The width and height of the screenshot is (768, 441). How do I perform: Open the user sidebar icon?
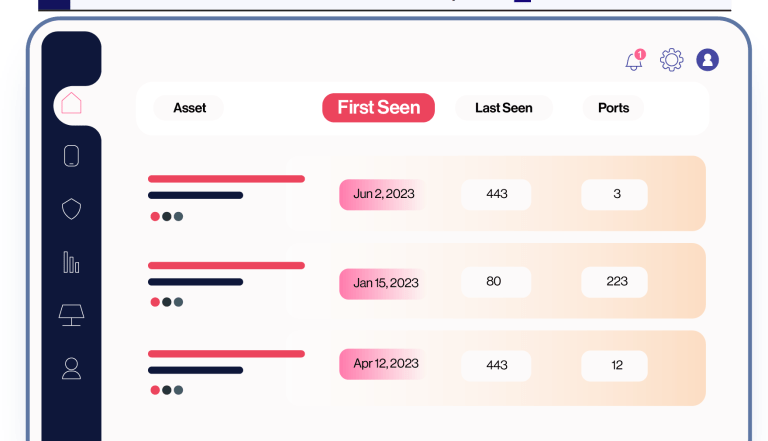71,368
